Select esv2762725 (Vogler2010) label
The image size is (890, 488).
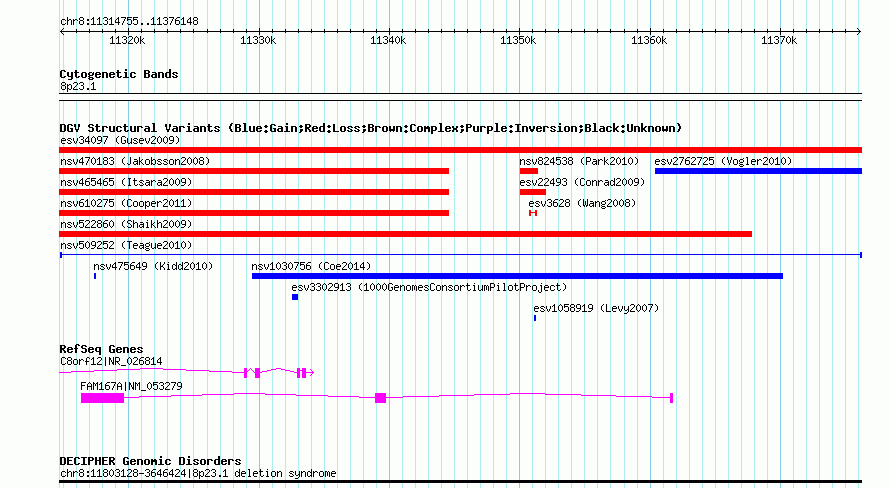tap(723, 161)
